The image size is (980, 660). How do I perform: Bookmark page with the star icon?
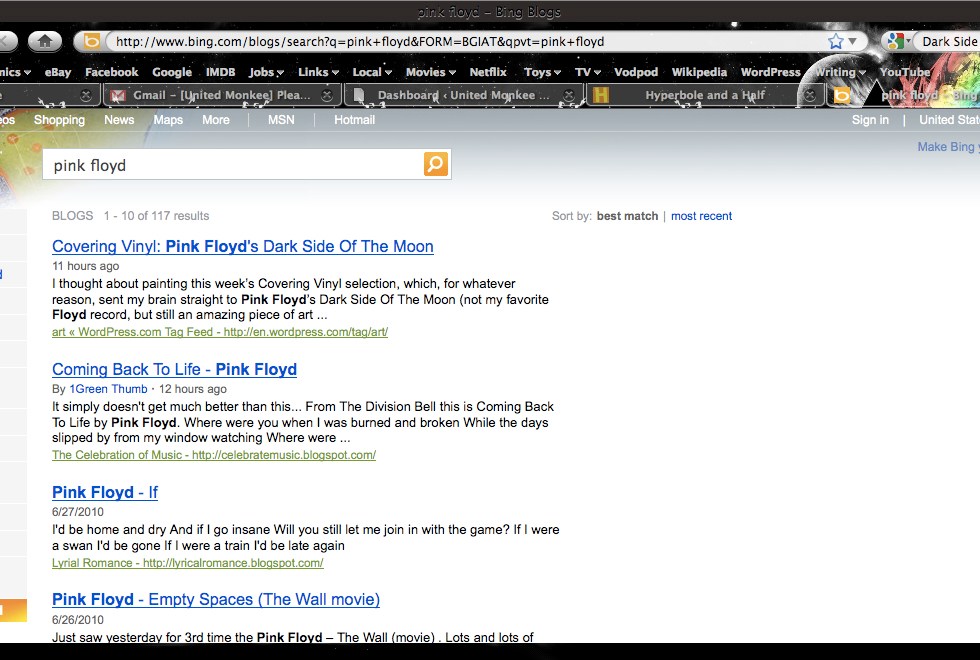(835, 41)
